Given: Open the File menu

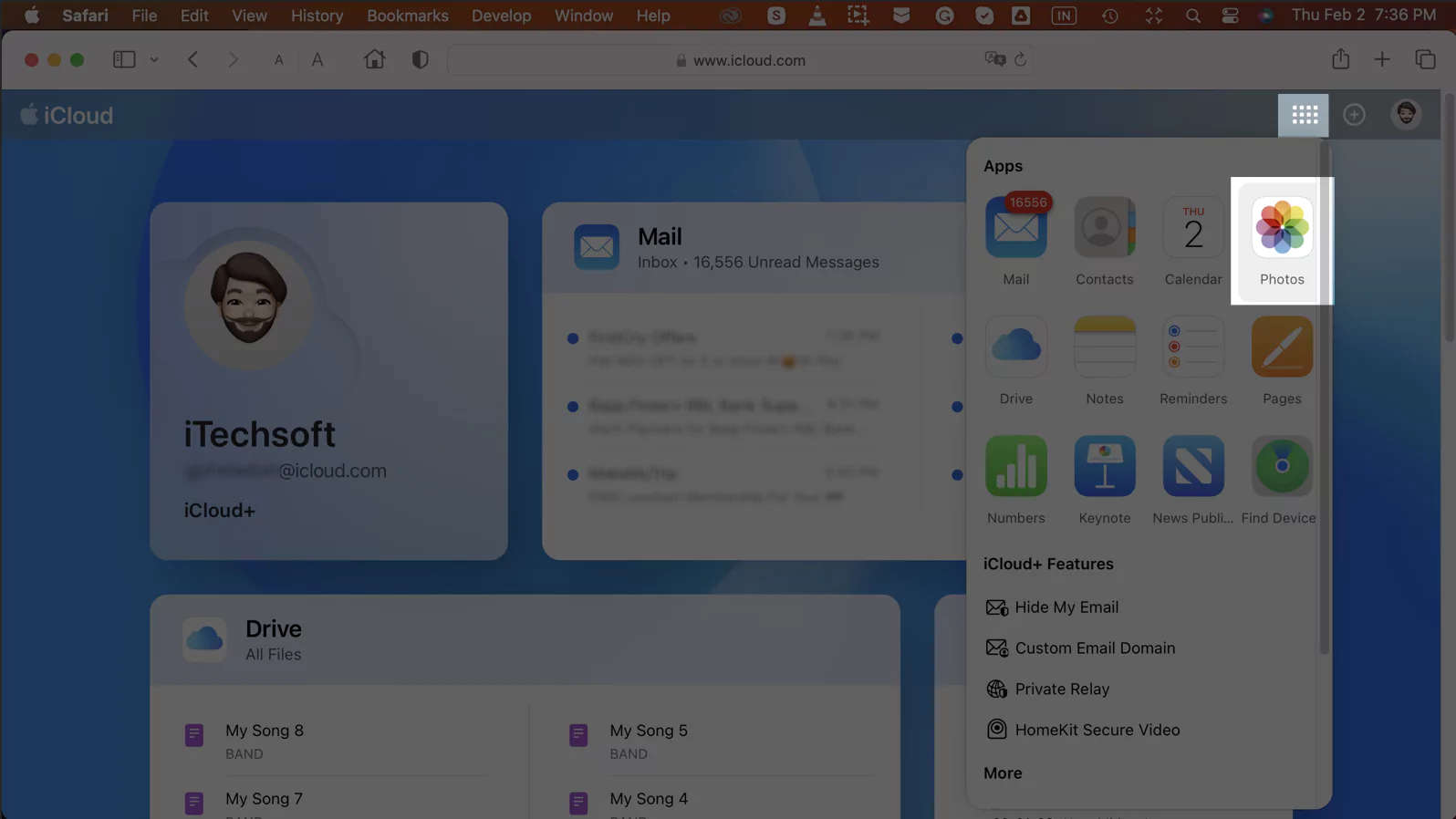Looking at the screenshot, I should (x=144, y=16).
